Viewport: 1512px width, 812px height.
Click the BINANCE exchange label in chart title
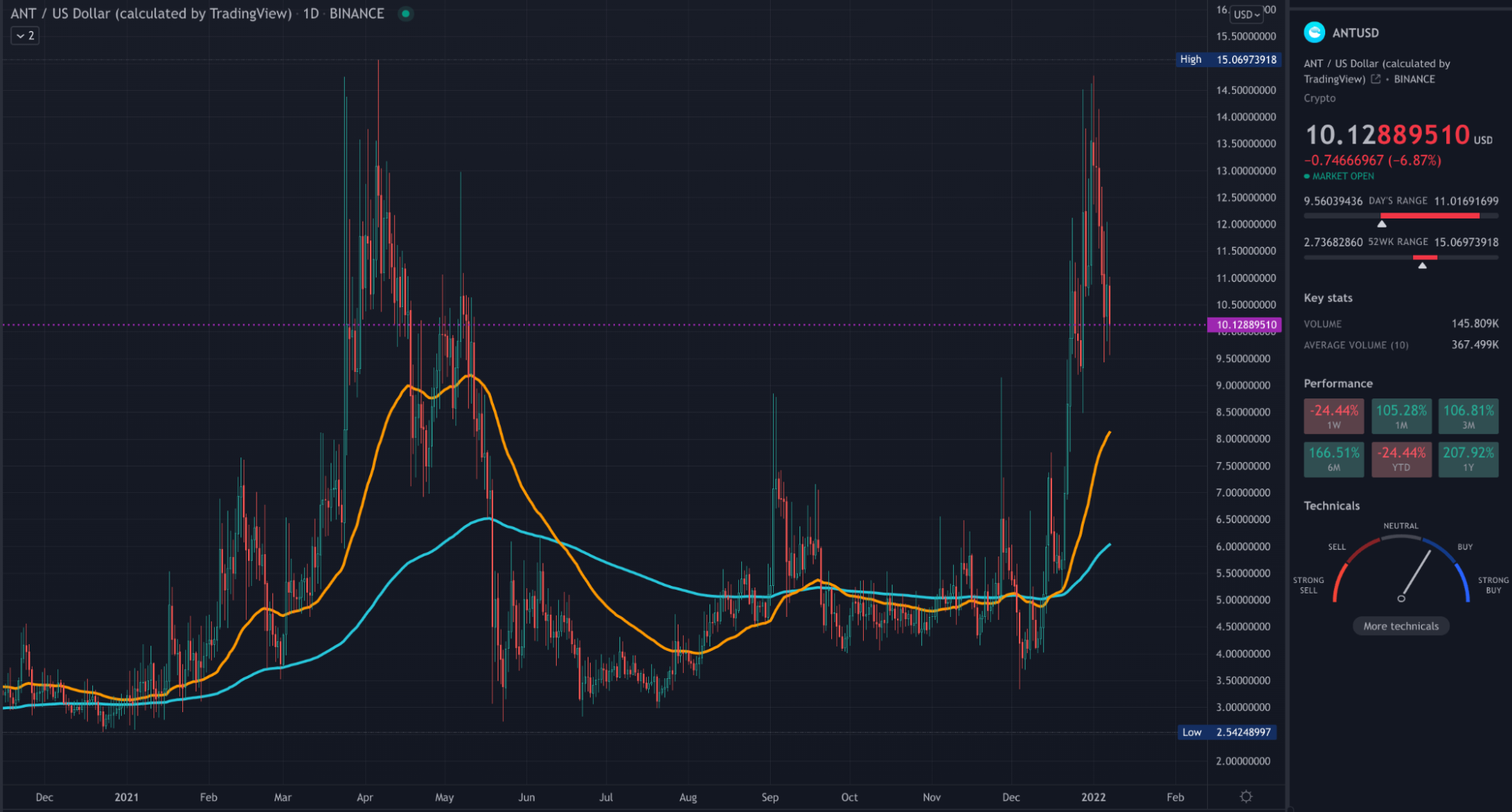356,14
